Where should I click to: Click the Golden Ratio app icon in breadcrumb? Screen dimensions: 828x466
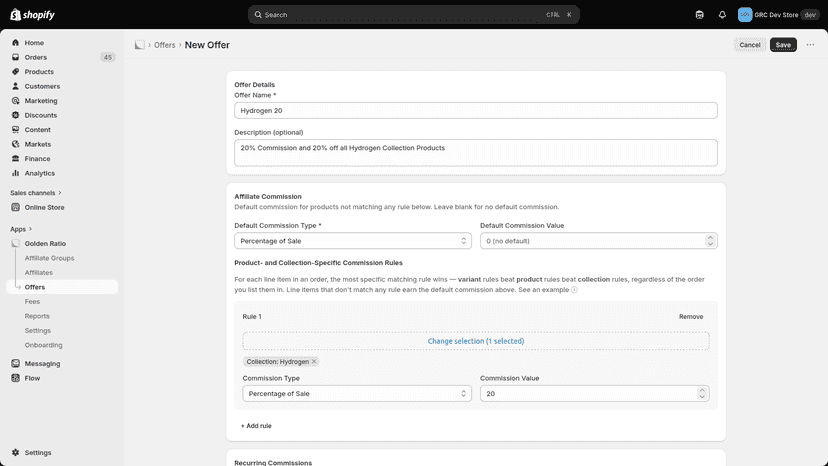139,45
